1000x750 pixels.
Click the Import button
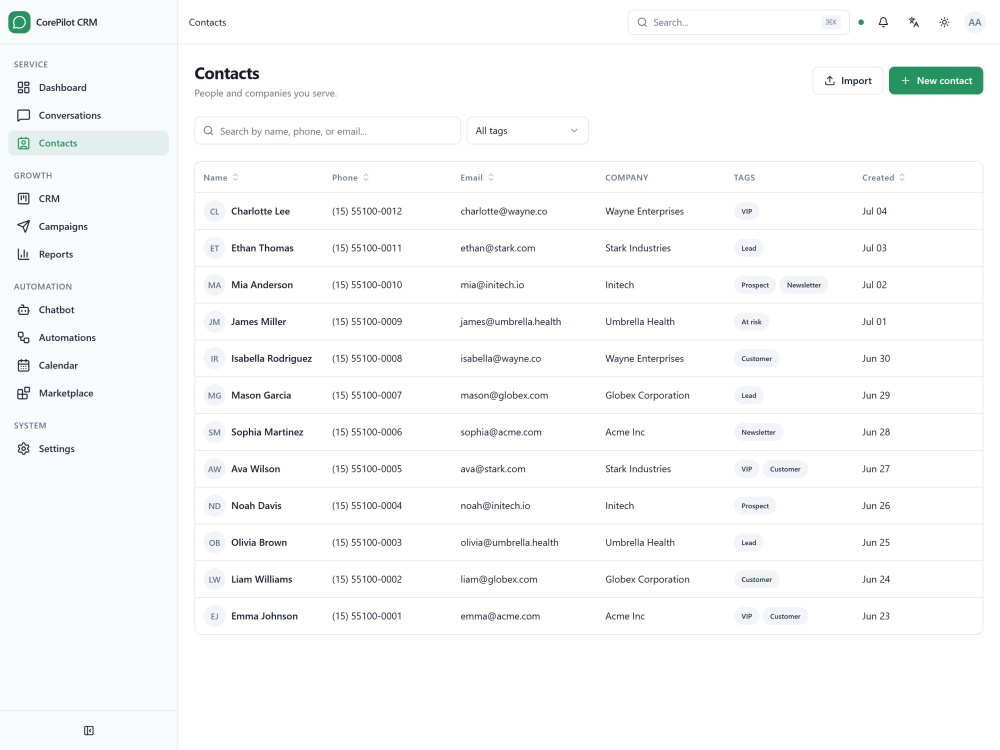point(848,80)
